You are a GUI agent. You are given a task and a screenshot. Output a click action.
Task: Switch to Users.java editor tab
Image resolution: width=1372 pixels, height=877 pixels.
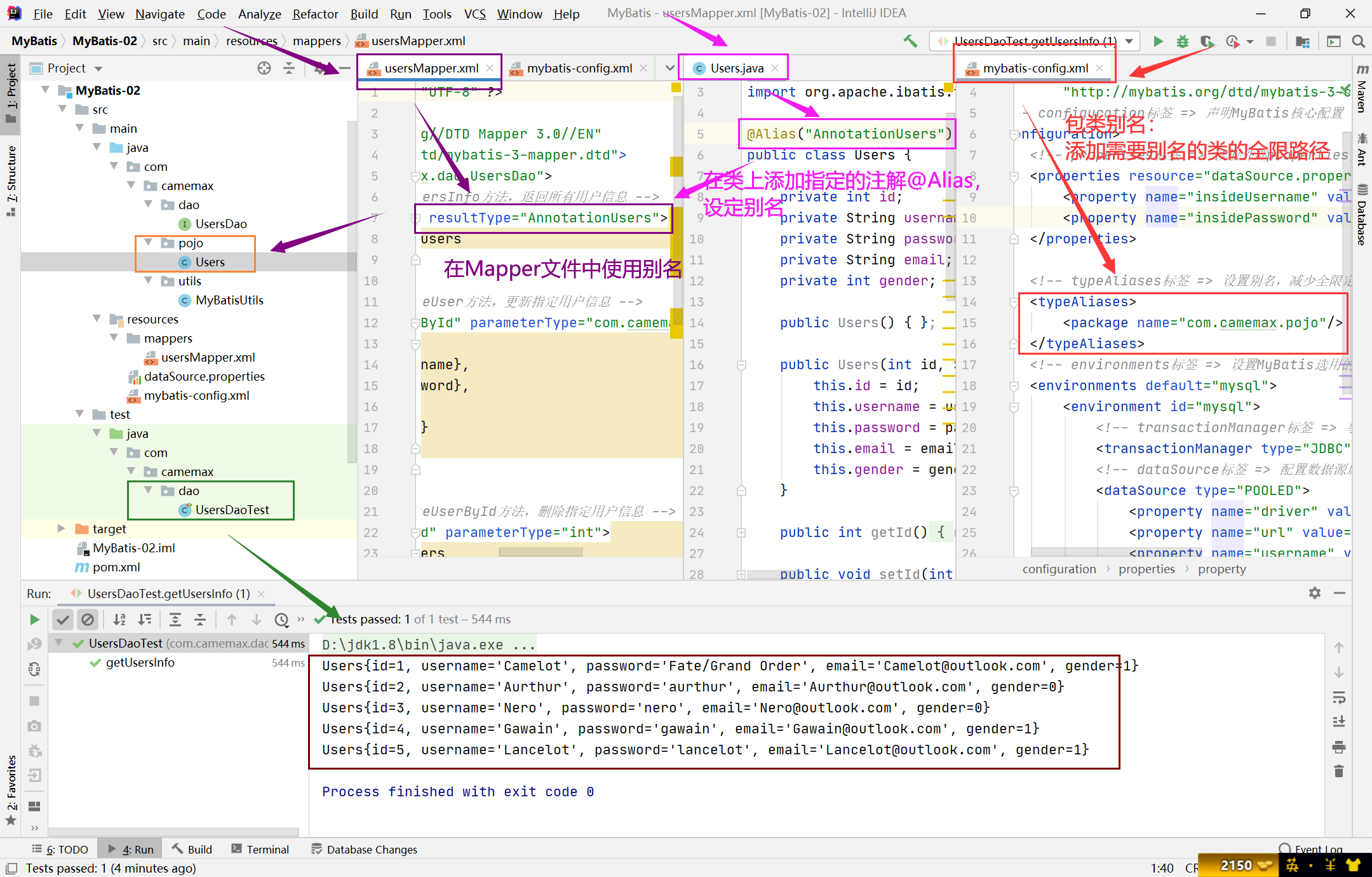click(x=737, y=69)
